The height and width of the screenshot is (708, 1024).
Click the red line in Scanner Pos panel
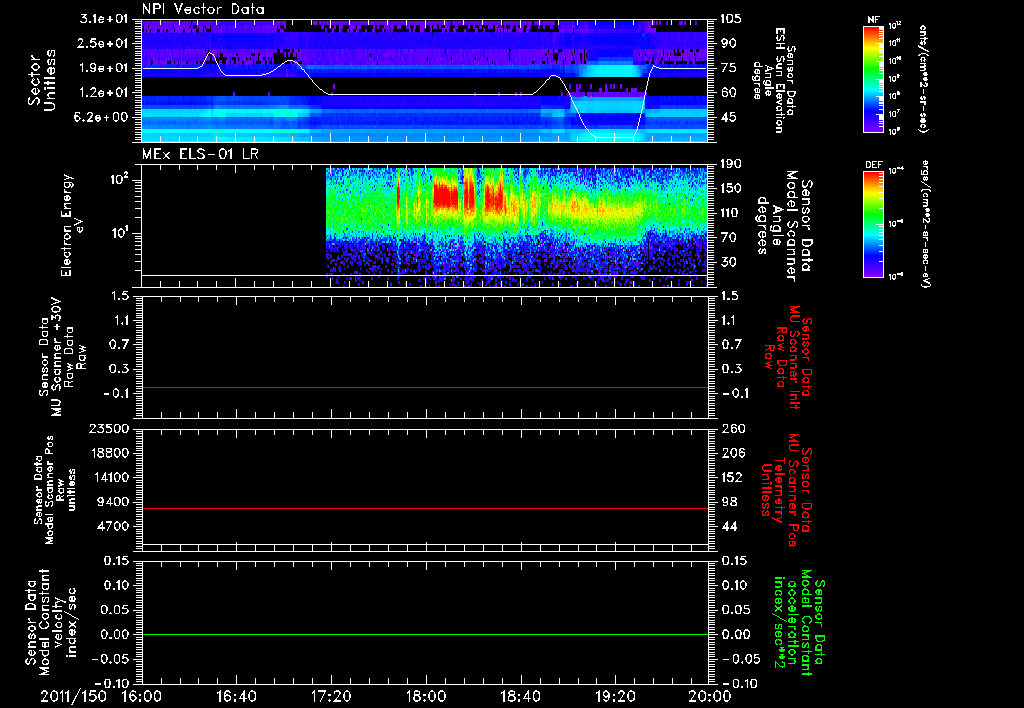[x=425, y=508]
